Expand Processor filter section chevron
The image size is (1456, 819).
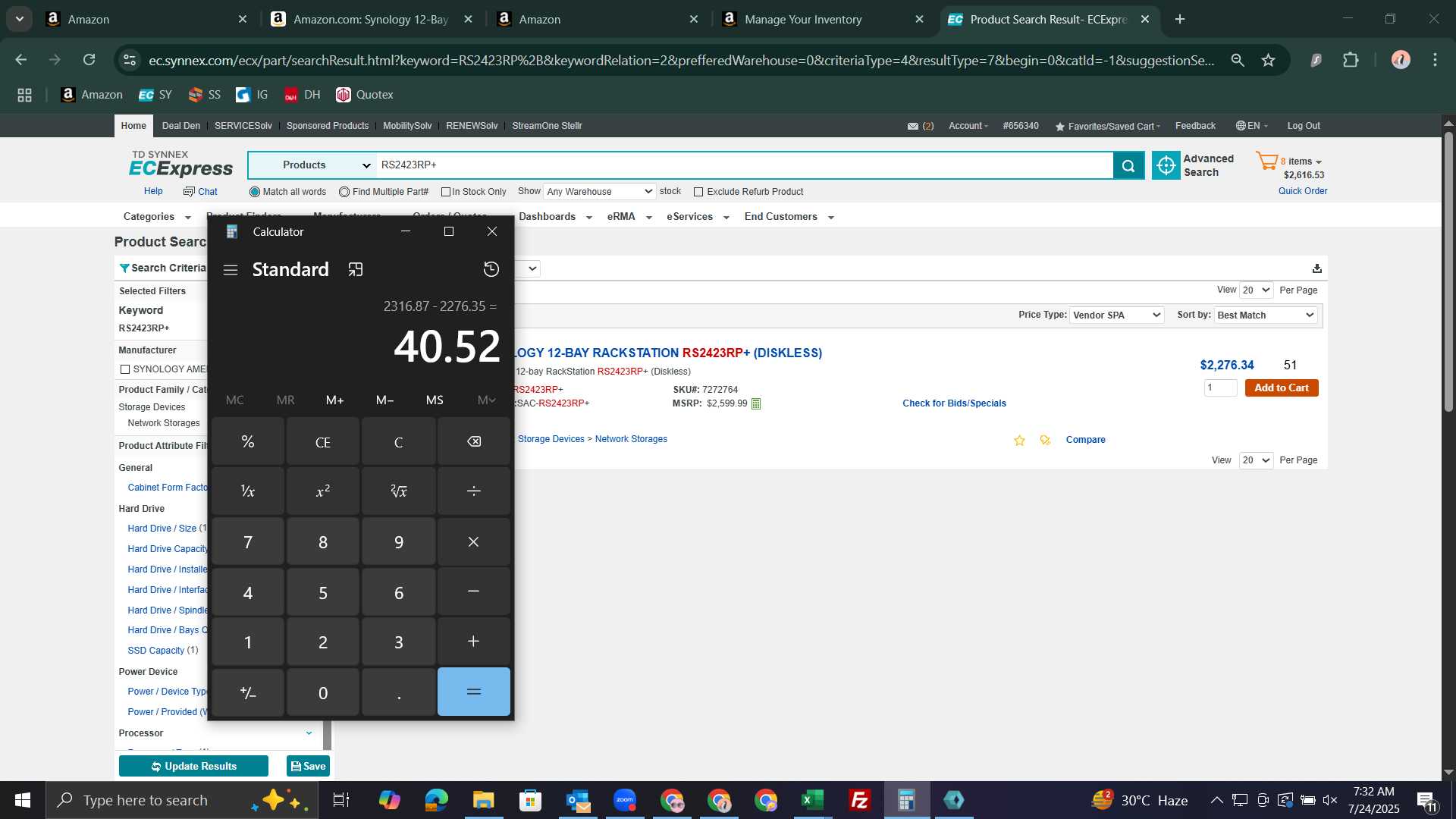tap(309, 733)
